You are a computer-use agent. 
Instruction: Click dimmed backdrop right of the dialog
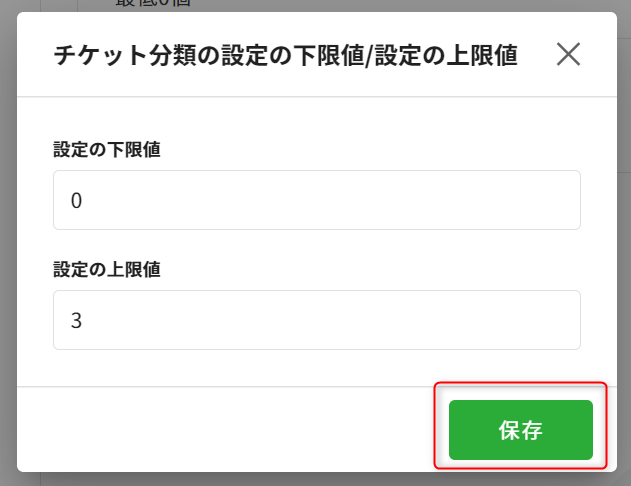(x=624, y=241)
